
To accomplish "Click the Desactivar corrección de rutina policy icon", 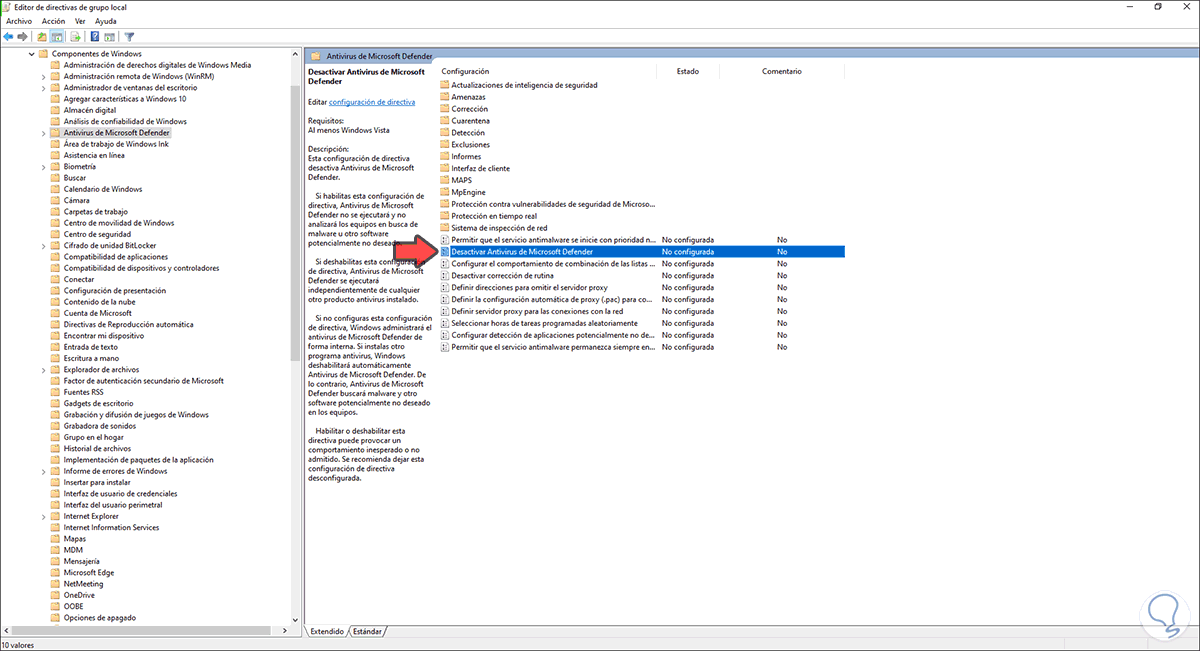I will (445, 276).
